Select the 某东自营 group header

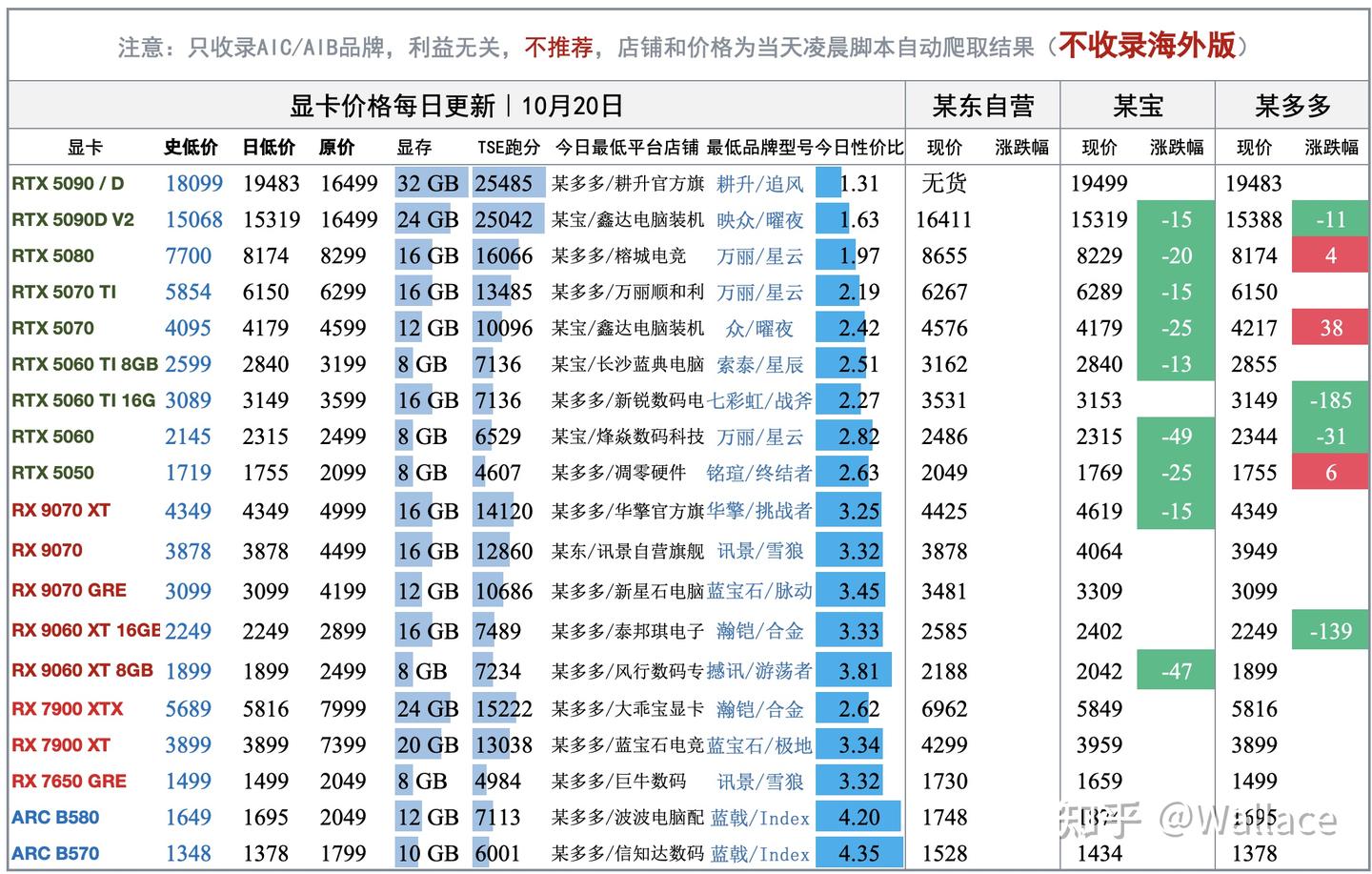(x=982, y=106)
